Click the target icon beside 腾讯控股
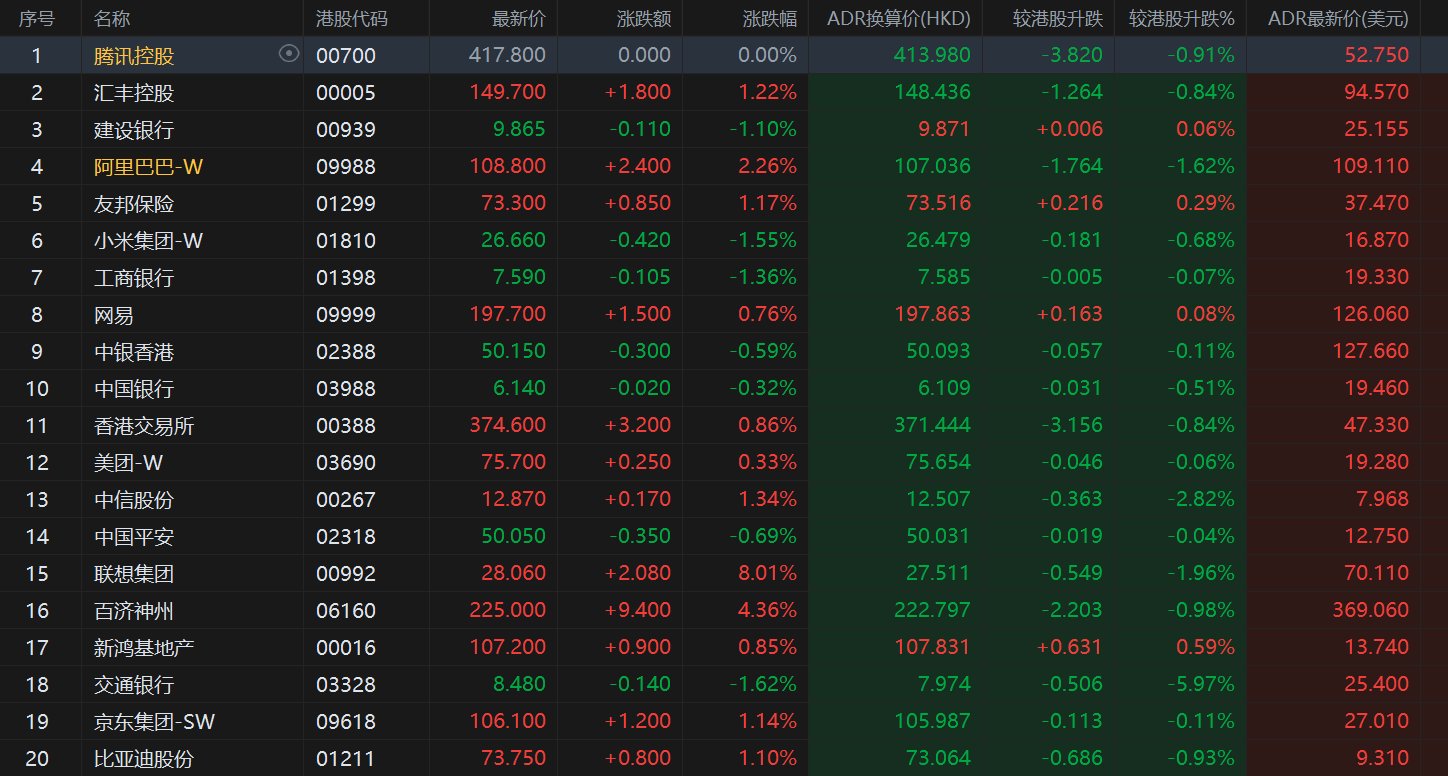The height and width of the screenshot is (776, 1448). (289, 54)
